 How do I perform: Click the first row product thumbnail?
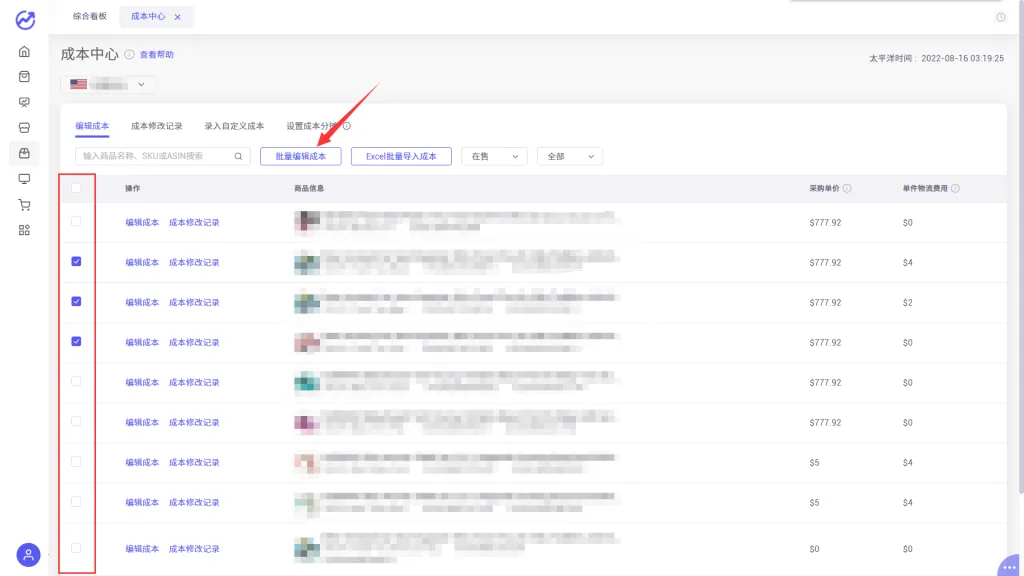coord(307,221)
